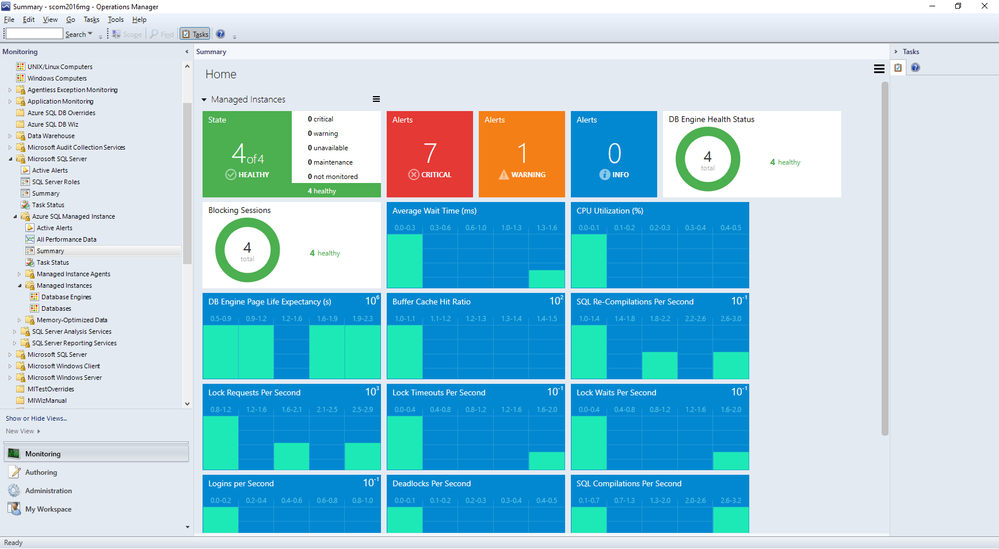The width and height of the screenshot is (999, 549).
Task: Click dashboard vertical scrollbar
Action: (x=885, y=259)
